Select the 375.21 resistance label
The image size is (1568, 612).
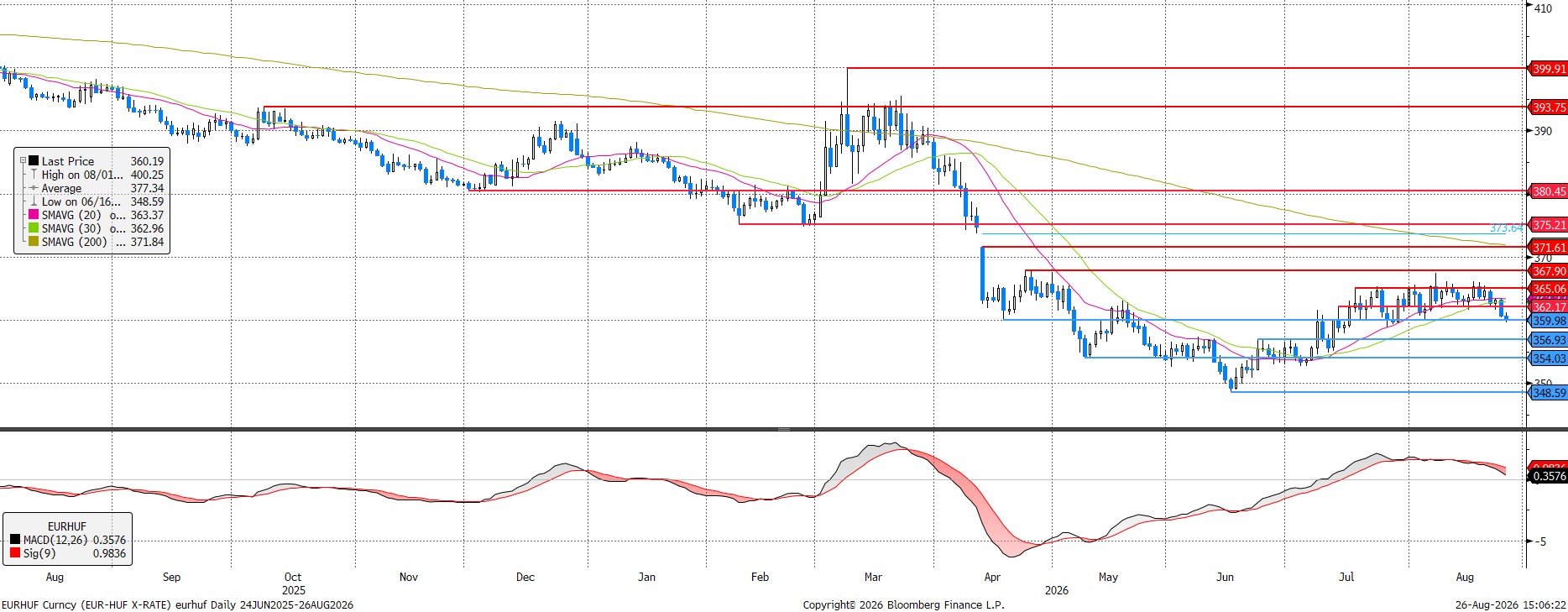point(1549,225)
